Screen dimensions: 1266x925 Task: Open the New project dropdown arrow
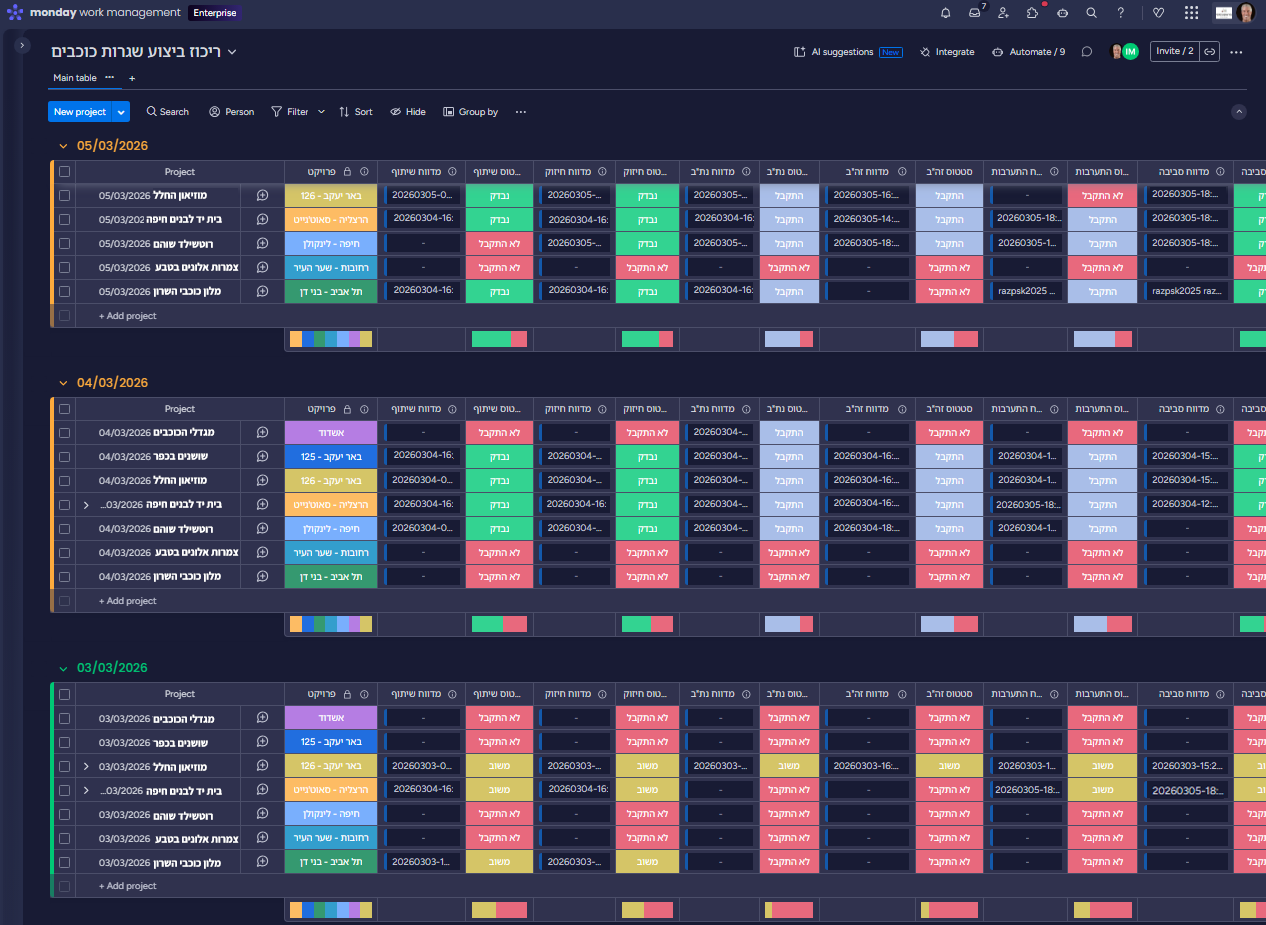click(121, 112)
